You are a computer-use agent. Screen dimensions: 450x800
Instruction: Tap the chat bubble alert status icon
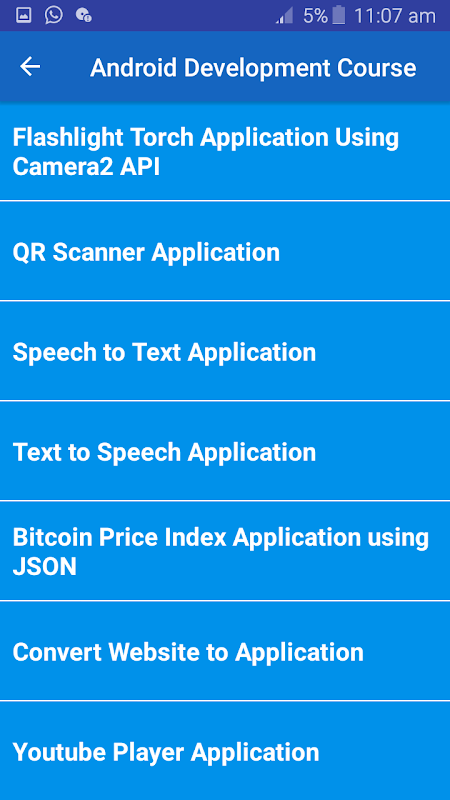point(84,15)
